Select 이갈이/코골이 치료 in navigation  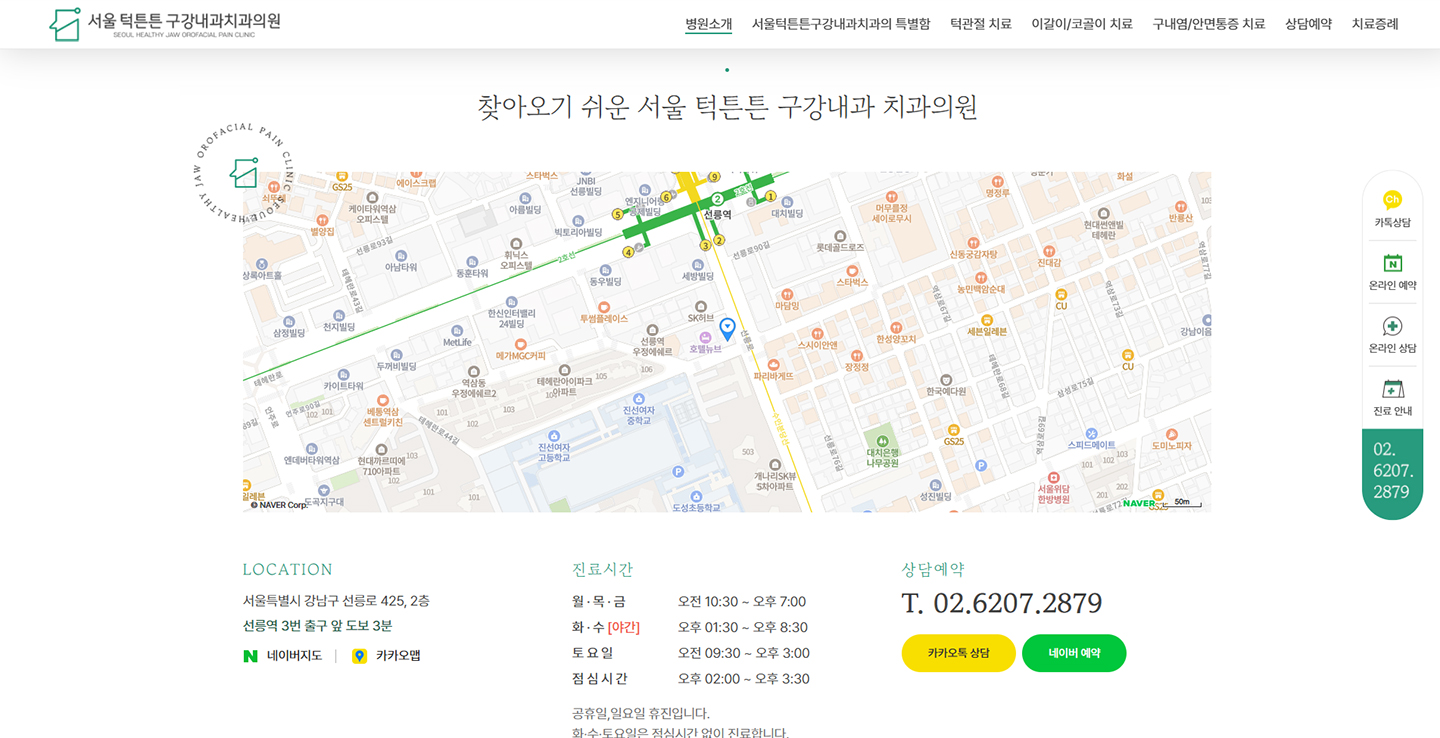coord(1081,24)
